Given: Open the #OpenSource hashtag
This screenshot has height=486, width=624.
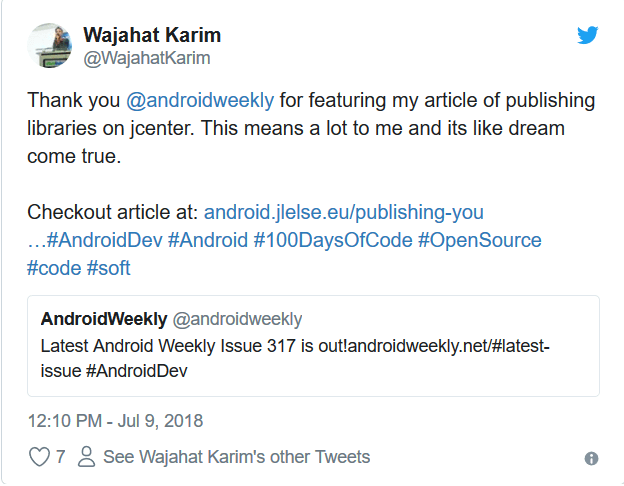Looking at the screenshot, I should (x=480, y=240).
